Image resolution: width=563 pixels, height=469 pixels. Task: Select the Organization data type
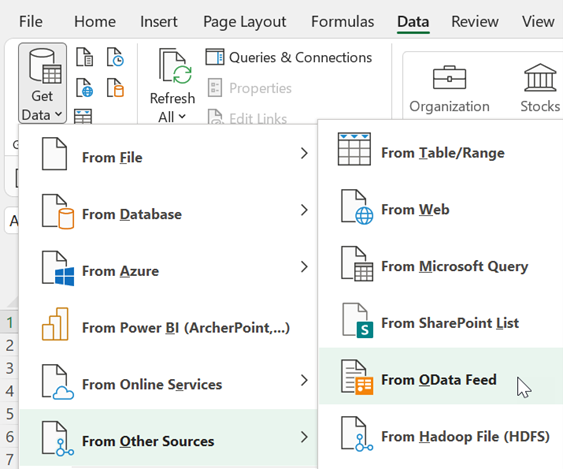[449, 89]
